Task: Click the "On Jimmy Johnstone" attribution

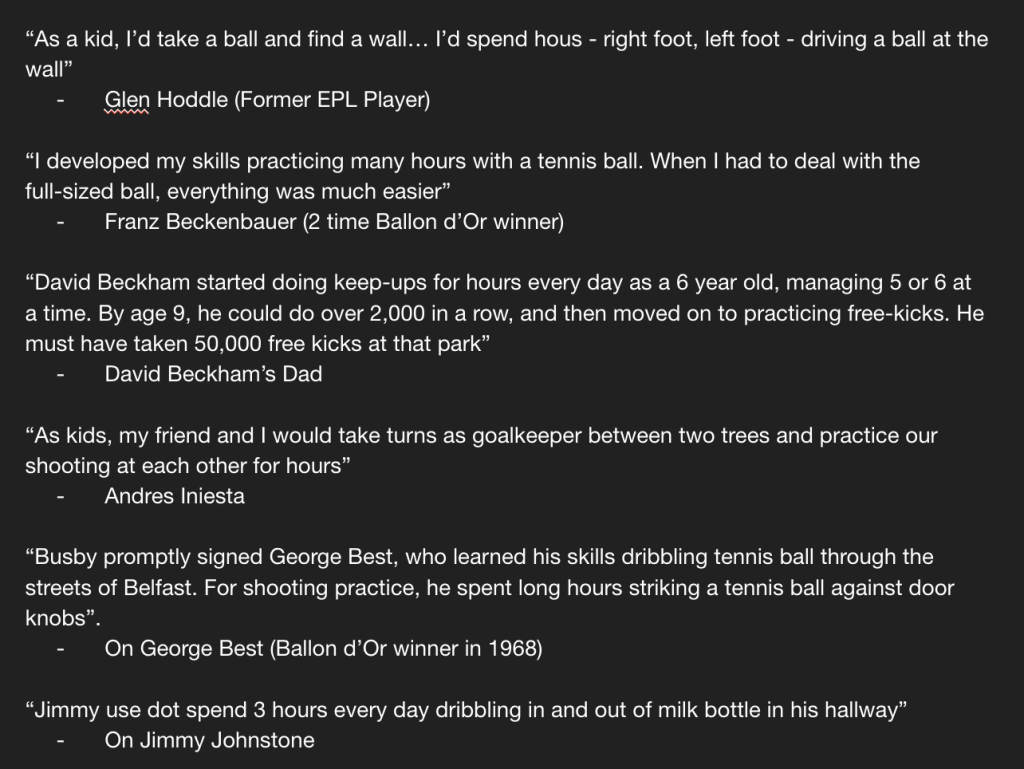Action: tap(209, 741)
